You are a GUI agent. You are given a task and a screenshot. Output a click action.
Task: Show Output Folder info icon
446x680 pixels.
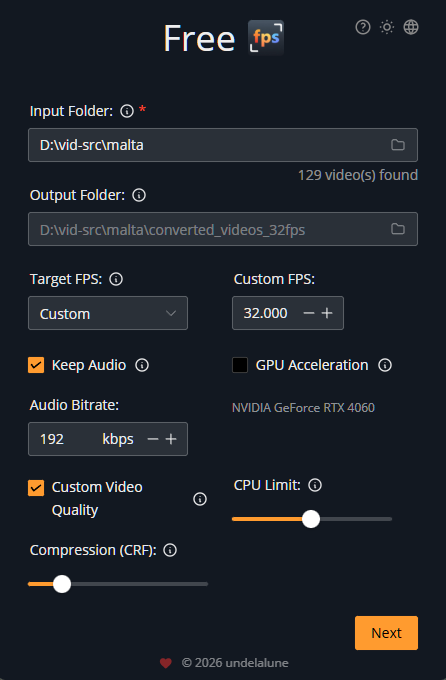point(139,195)
